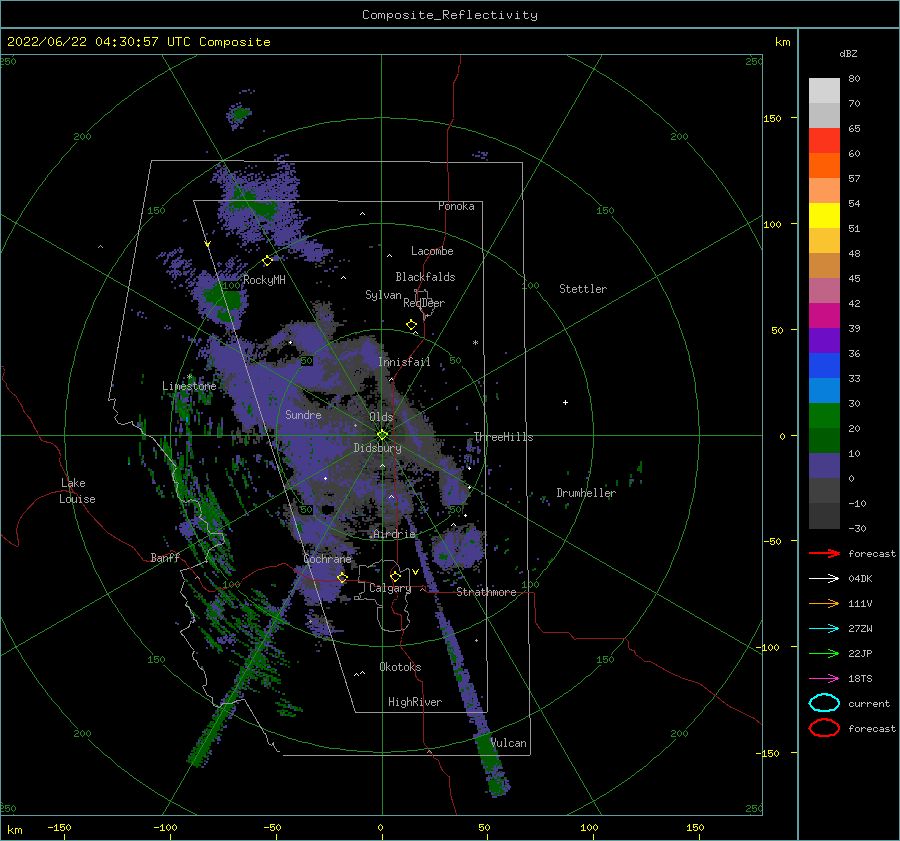Click the Didsbury town label
The width and height of the screenshot is (900, 841).
coord(378,448)
